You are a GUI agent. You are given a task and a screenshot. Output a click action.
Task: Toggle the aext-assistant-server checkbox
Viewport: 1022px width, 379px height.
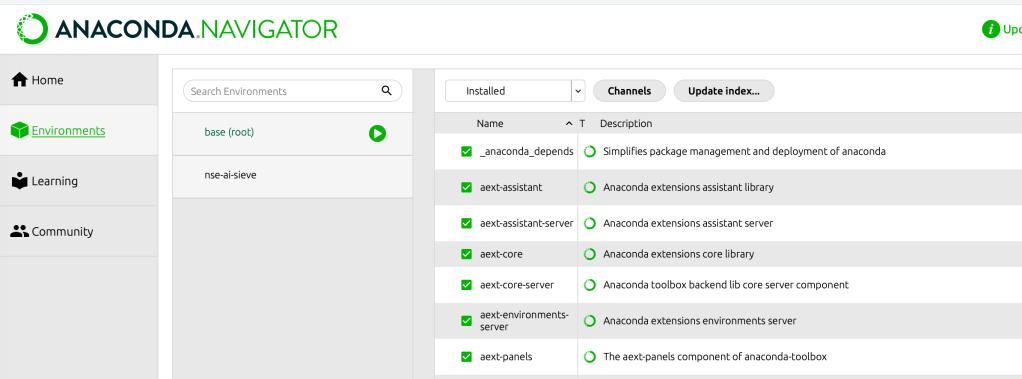[x=466, y=223]
